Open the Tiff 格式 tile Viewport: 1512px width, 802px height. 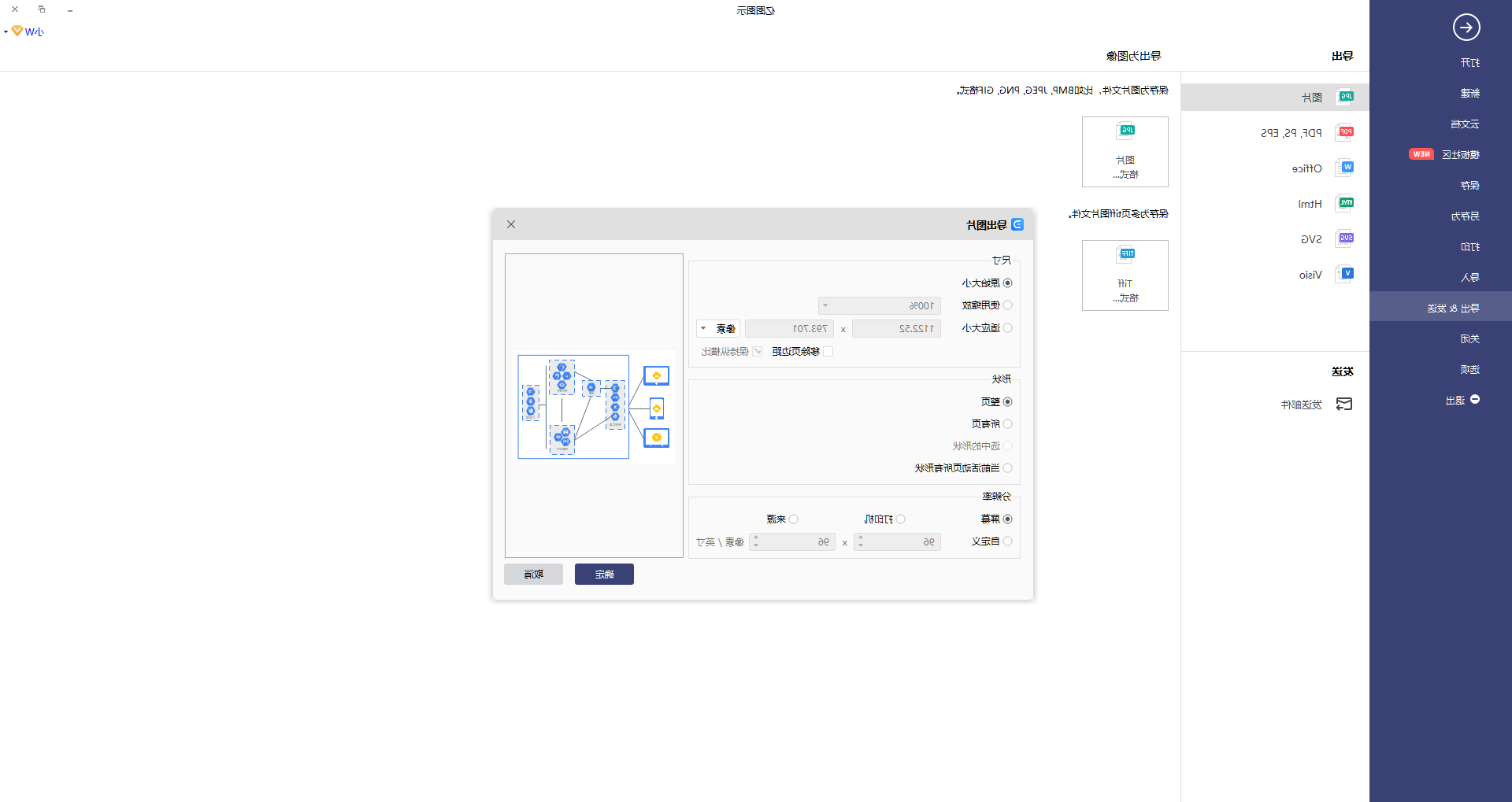1125,275
